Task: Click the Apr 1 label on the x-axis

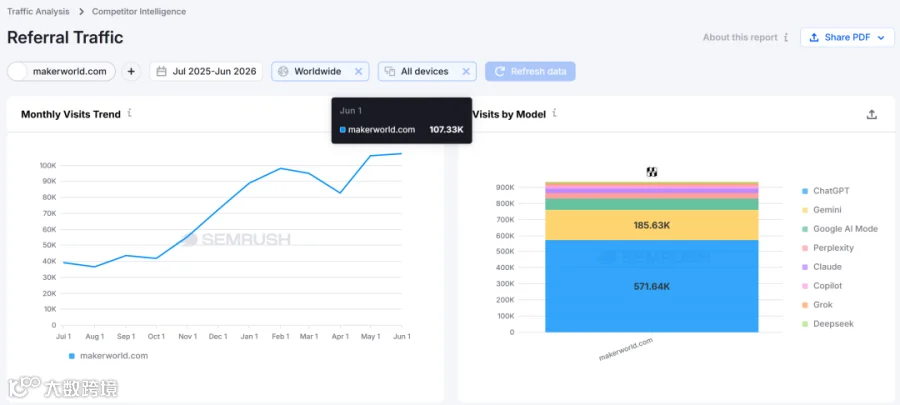Action: tap(340, 336)
